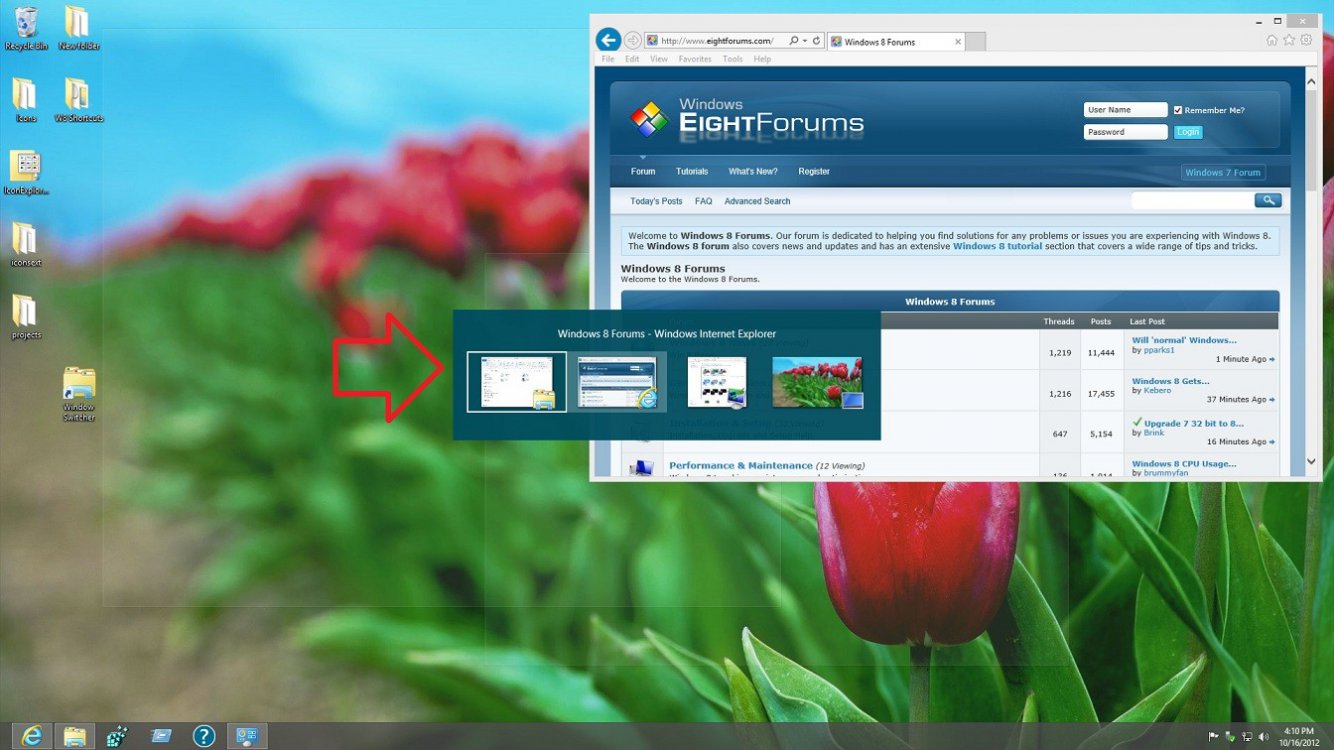Select the tulip desktop thumbnail in the window switcher
This screenshot has height=750, width=1334.
(x=817, y=381)
